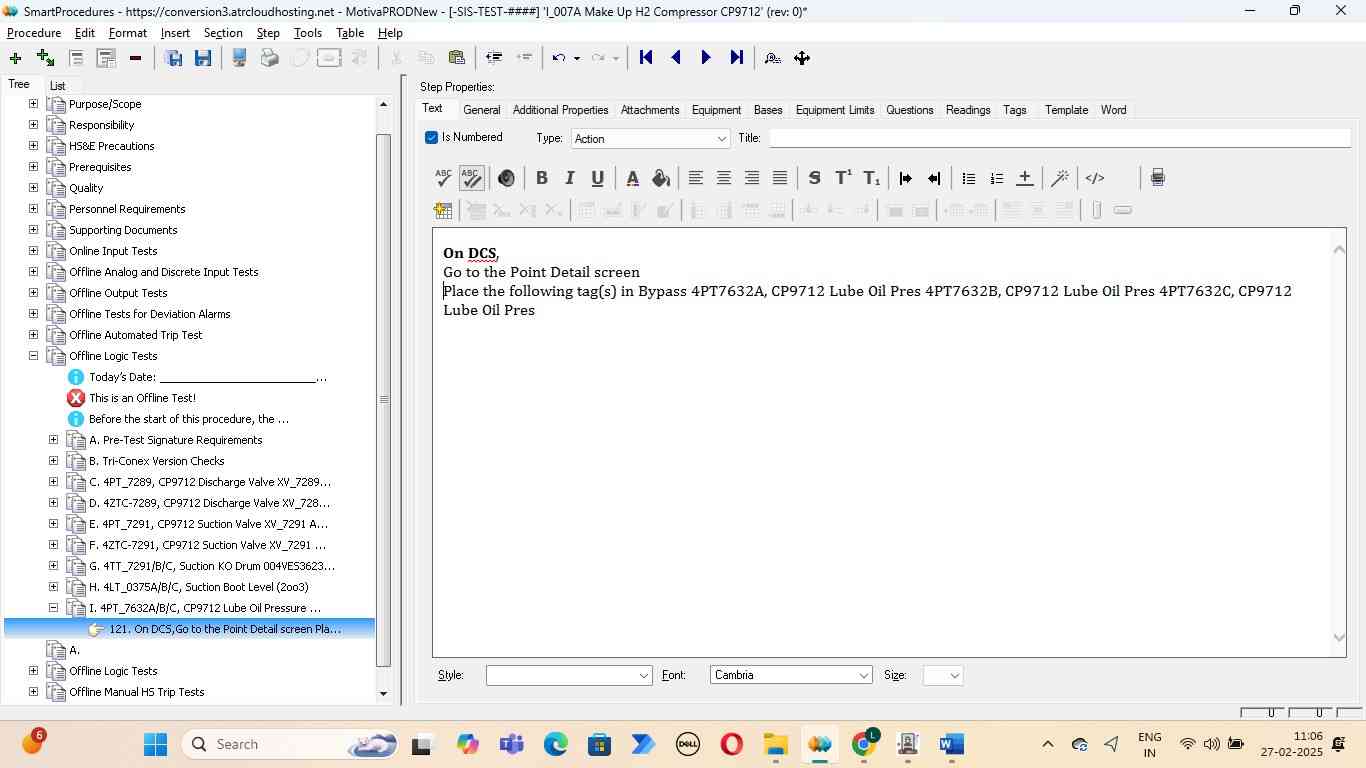1366x768 pixels.
Task: Open the Attachments tab
Action: [x=650, y=110]
